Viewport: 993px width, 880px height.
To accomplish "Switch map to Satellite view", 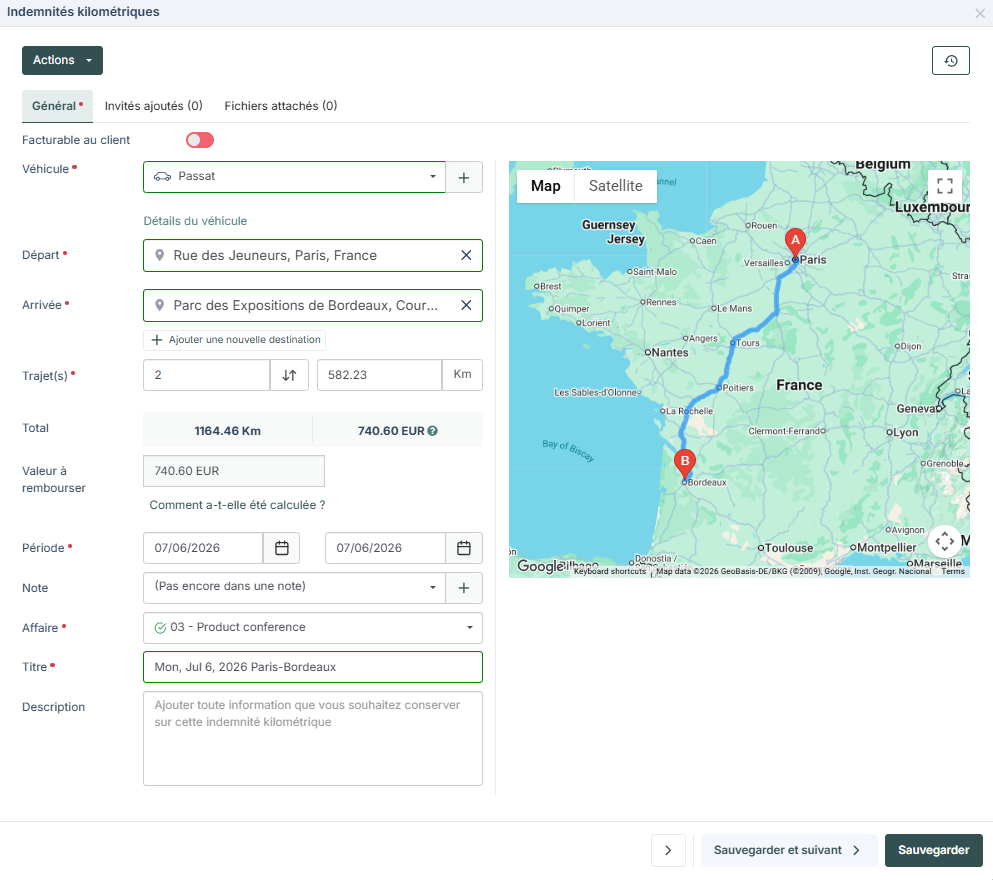I will 616,186.
